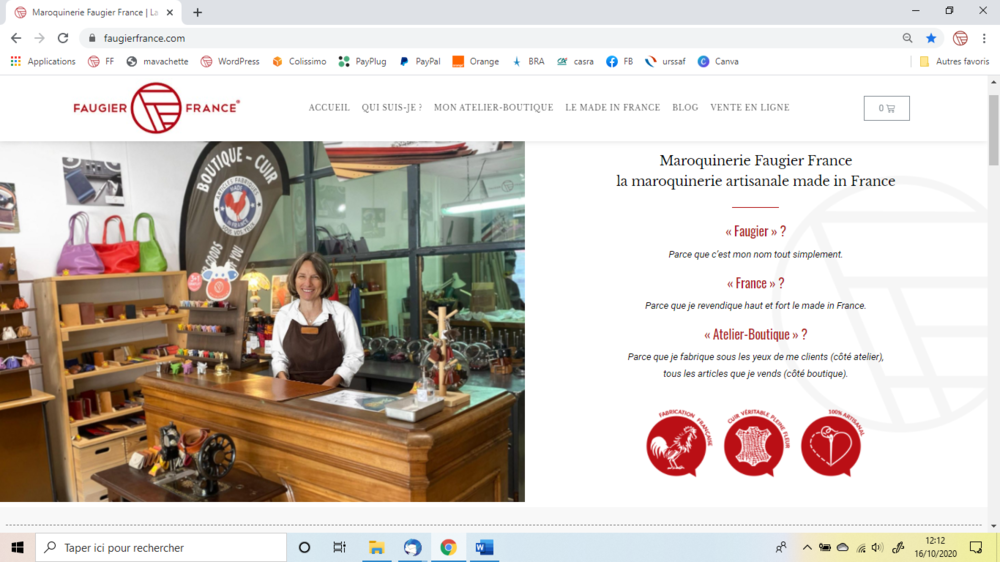Open the Faugier extension icon in toolbar
The width and height of the screenshot is (1000, 562).
[960, 38]
